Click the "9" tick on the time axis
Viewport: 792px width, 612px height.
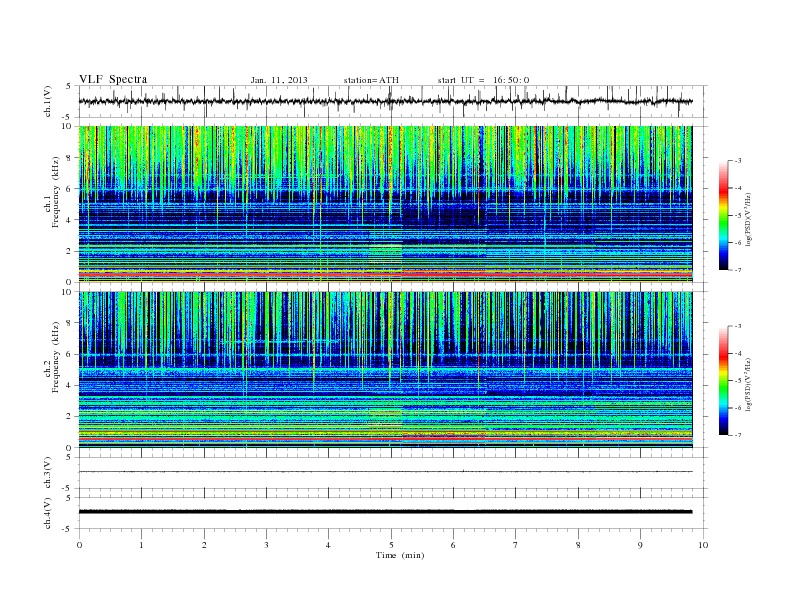click(640, 545)
